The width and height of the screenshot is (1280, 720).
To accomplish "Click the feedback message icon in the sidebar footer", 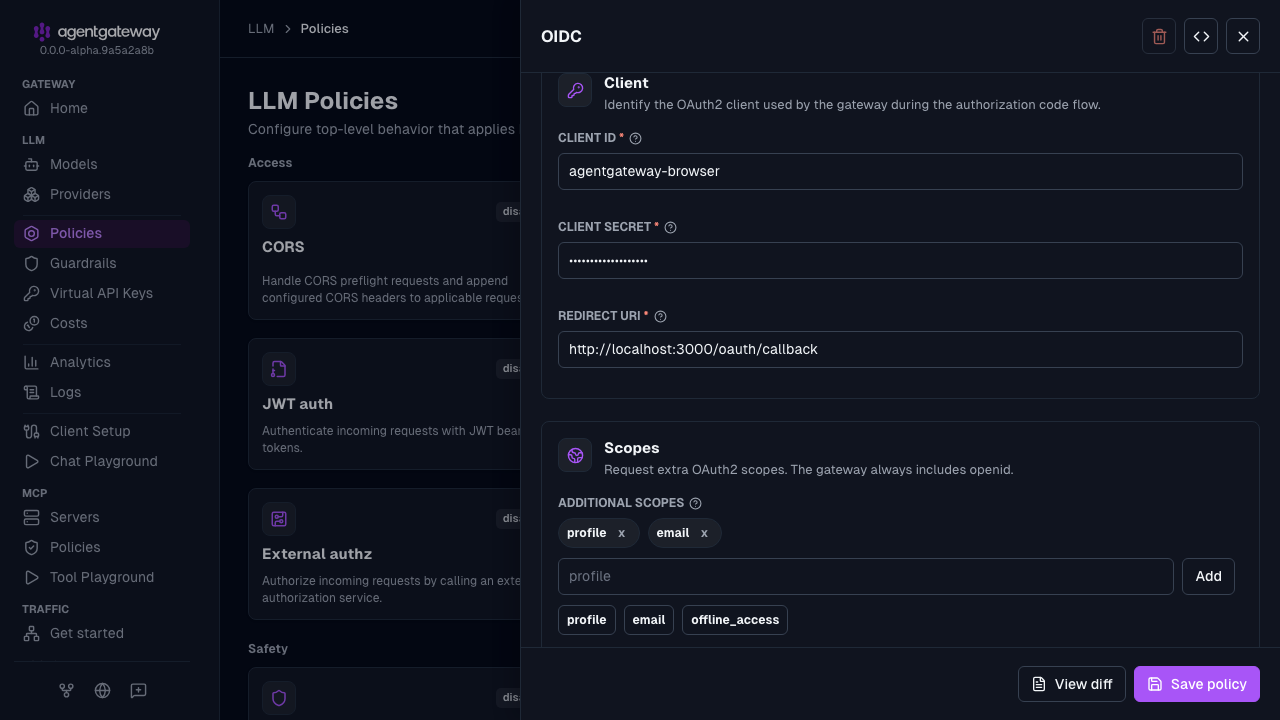I will coord(138,690).
